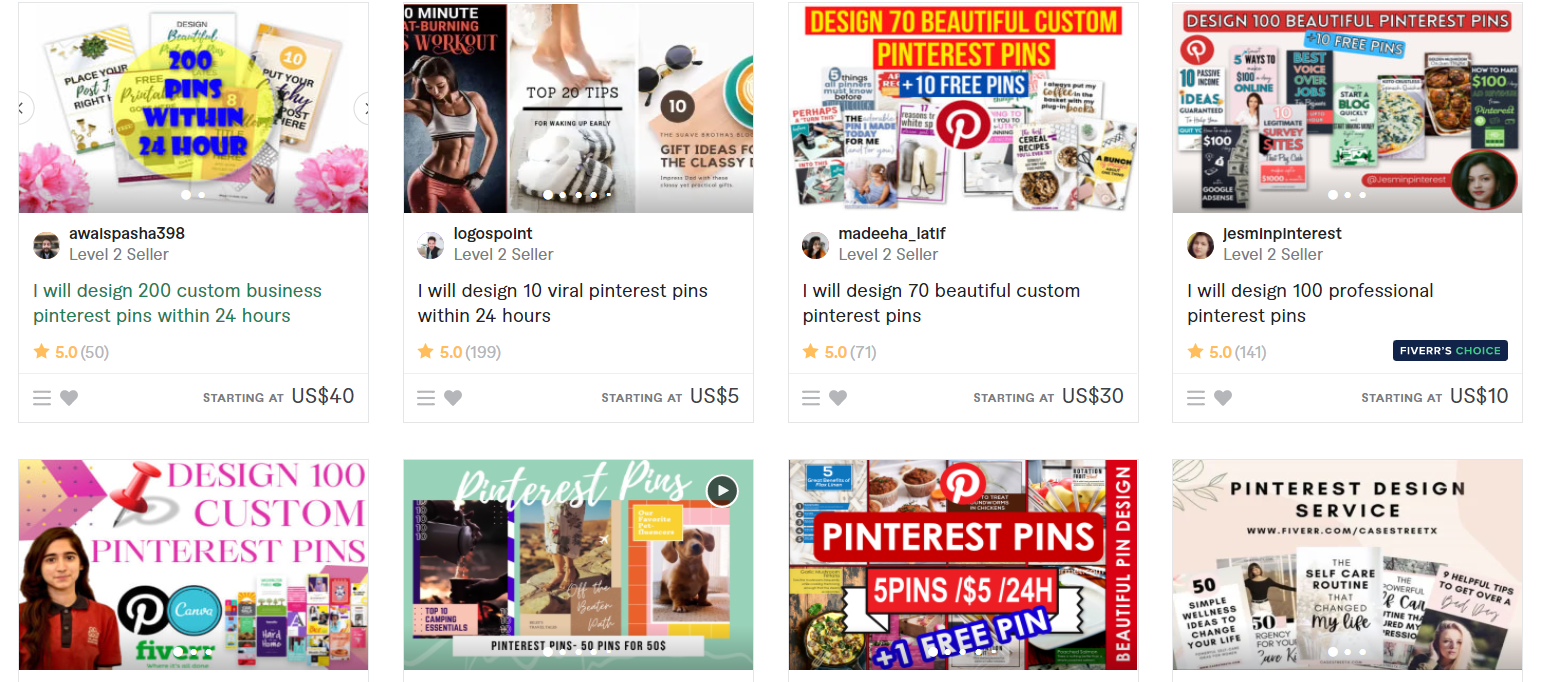Favorite the madeeha_latif gig with heart icon

coord(838,398)
